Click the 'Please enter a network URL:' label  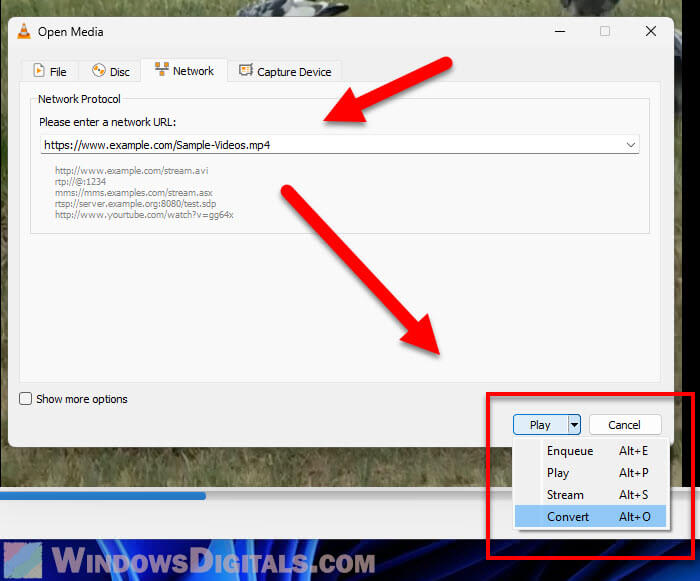click(x=108, y=122)
